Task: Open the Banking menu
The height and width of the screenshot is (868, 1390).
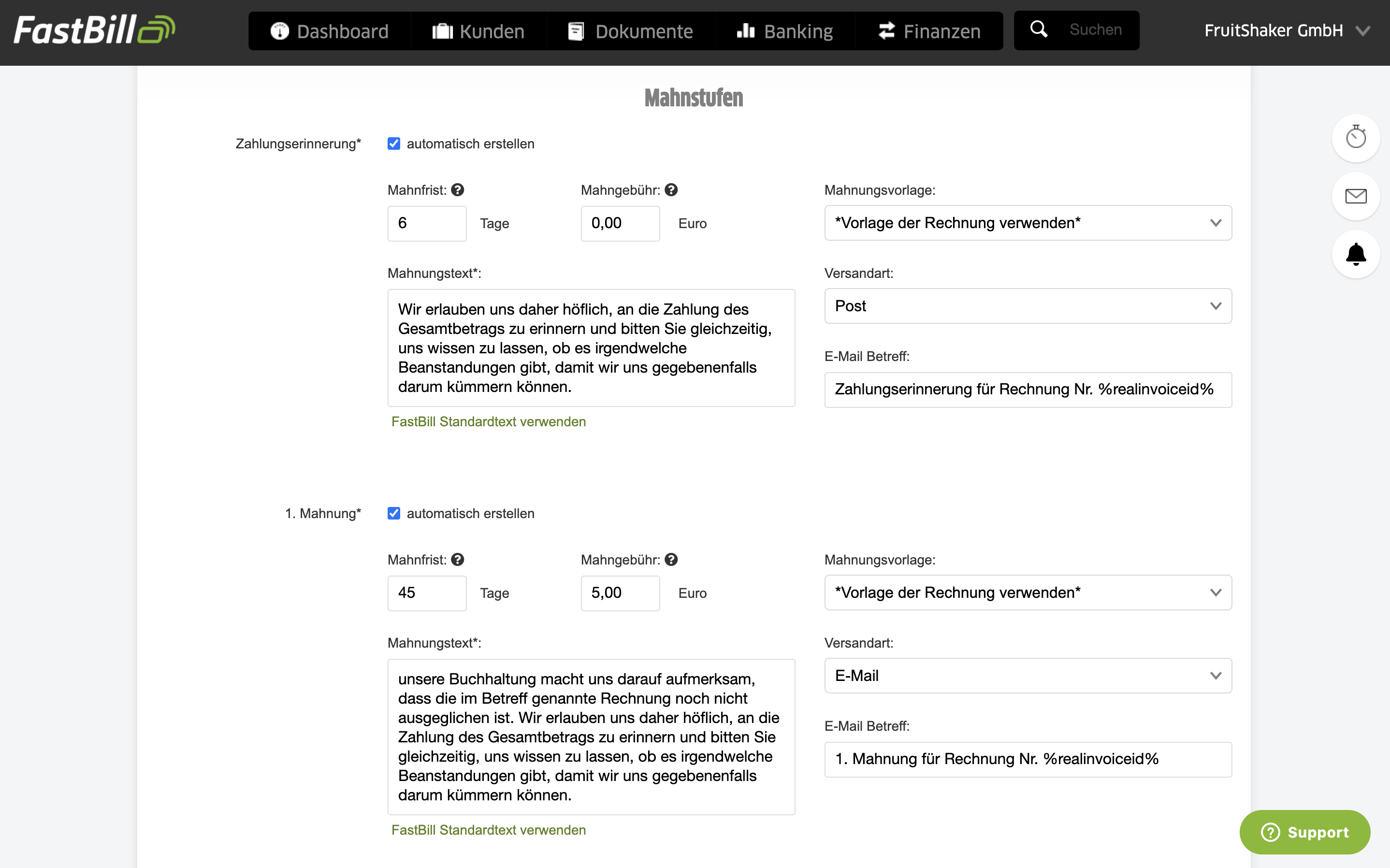Action: (785, 31)
